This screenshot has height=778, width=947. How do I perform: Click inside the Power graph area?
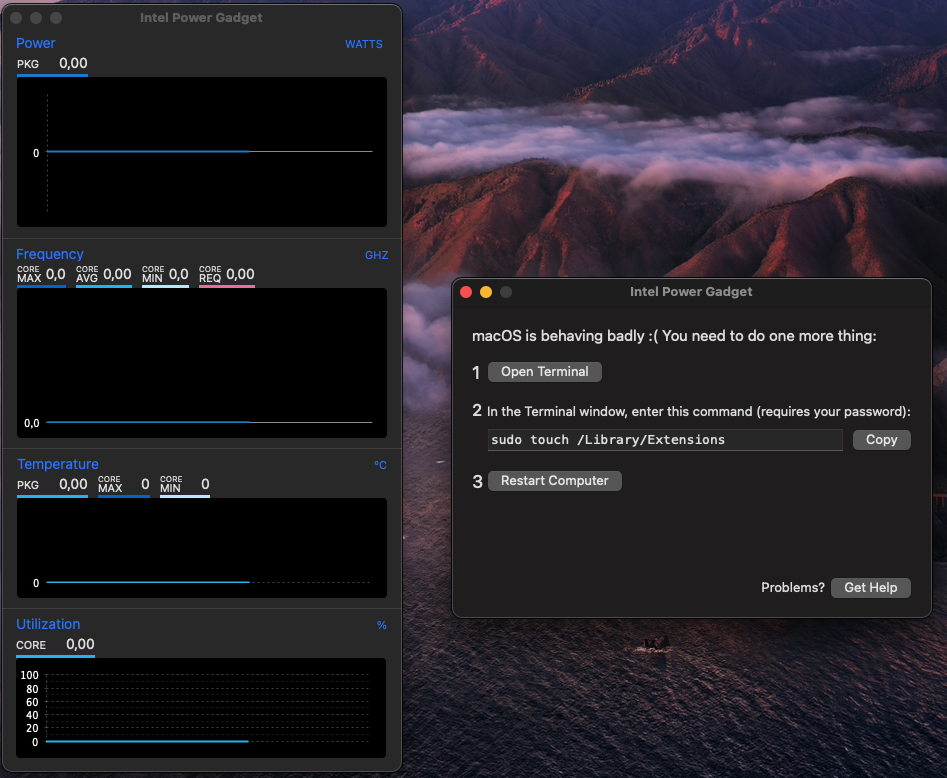pos(202,152)
